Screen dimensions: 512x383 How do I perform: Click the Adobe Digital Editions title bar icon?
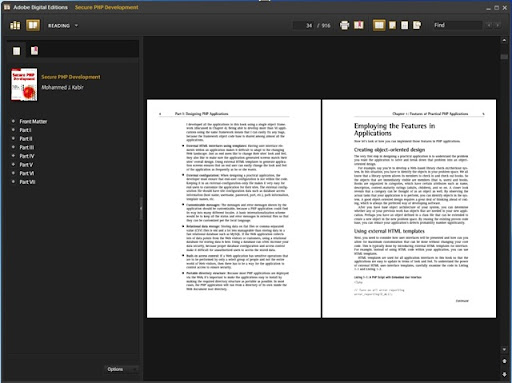7,7
